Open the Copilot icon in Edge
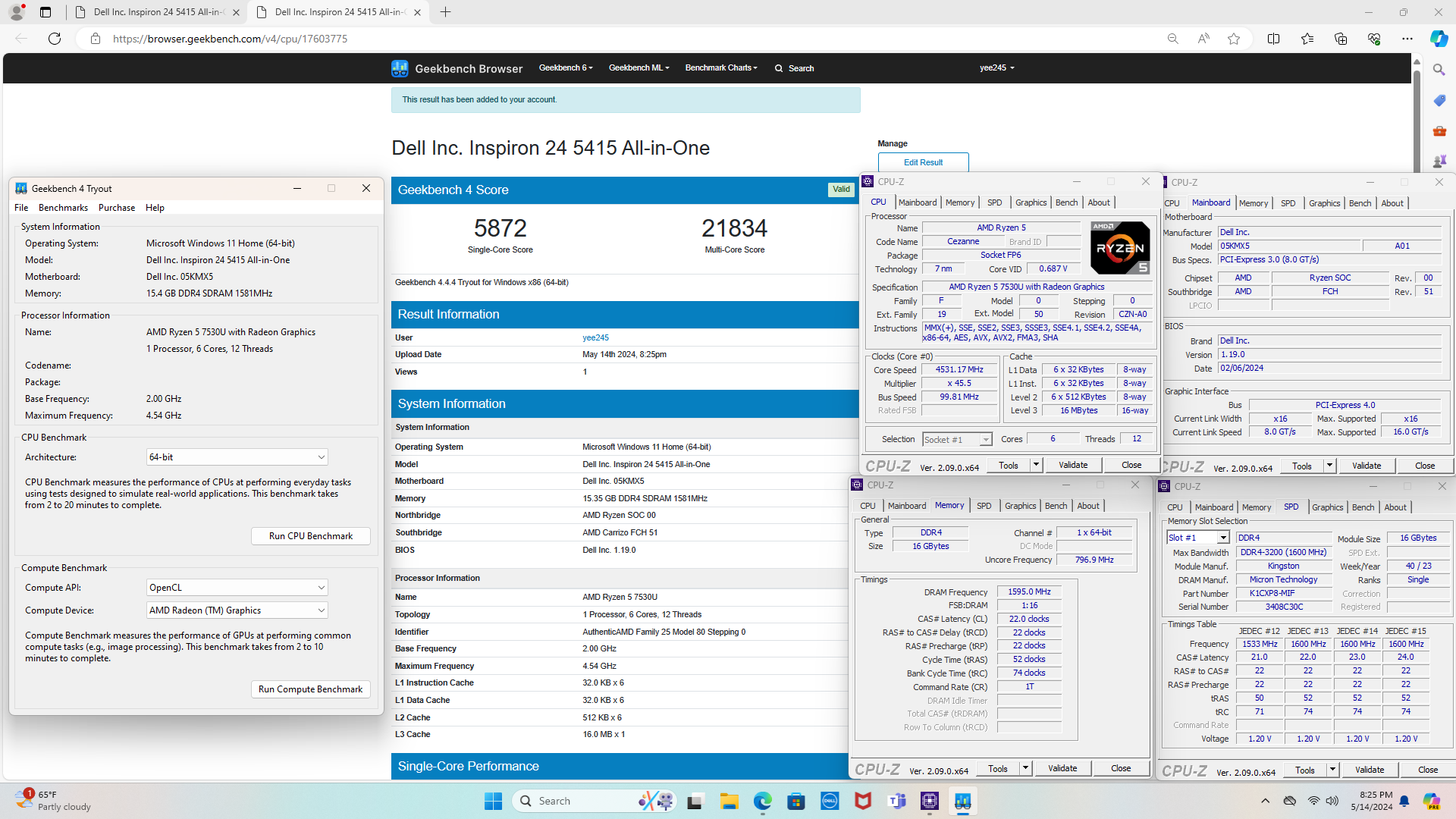This screenshot has width=1456, height=819. [x=1439, y=39]
